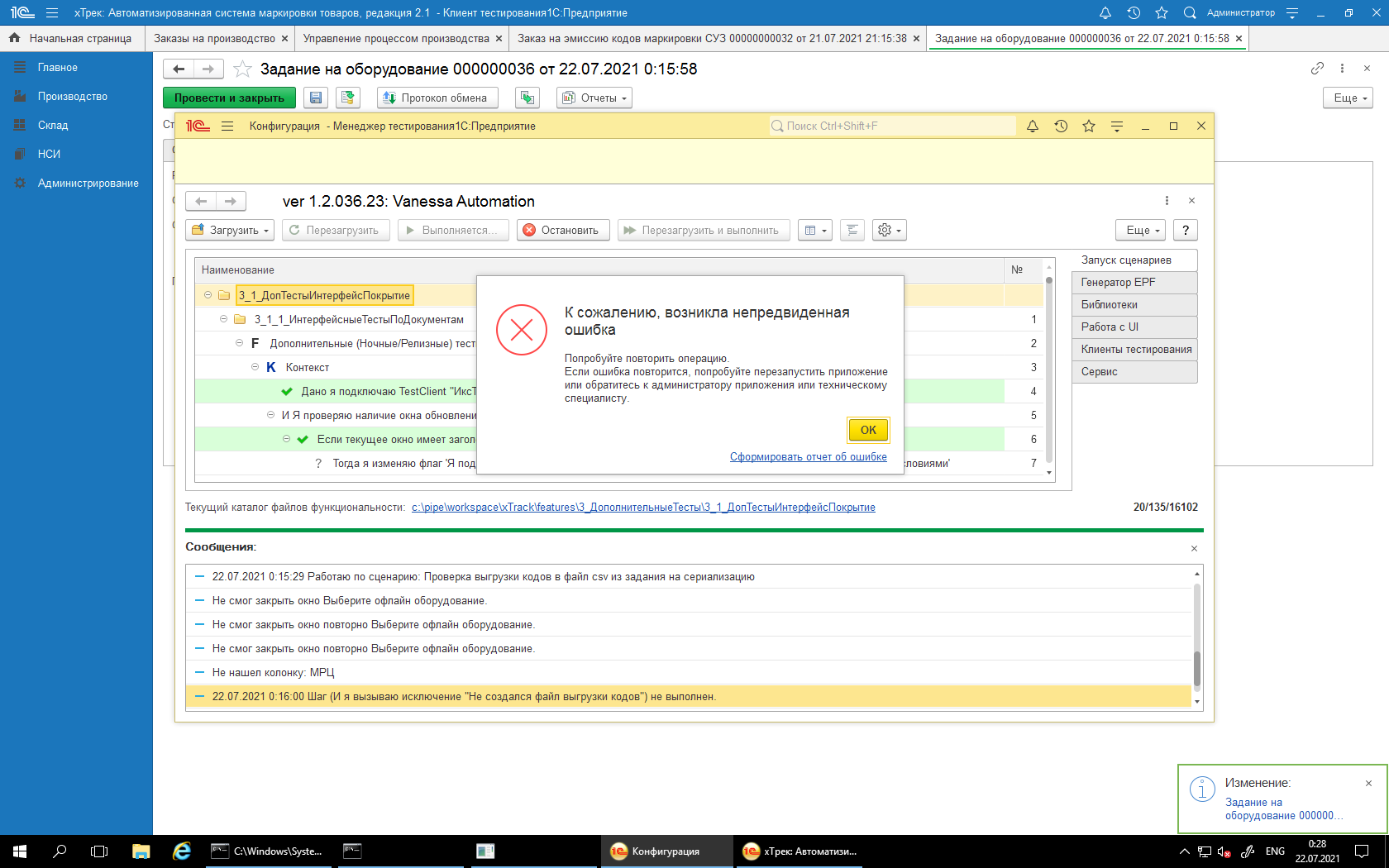Collapse '3_1_1_ИнтерфейсныеТестыПоДокументам' folder
This screenshot has height=868, width=1389.
[x=223, y=319]
